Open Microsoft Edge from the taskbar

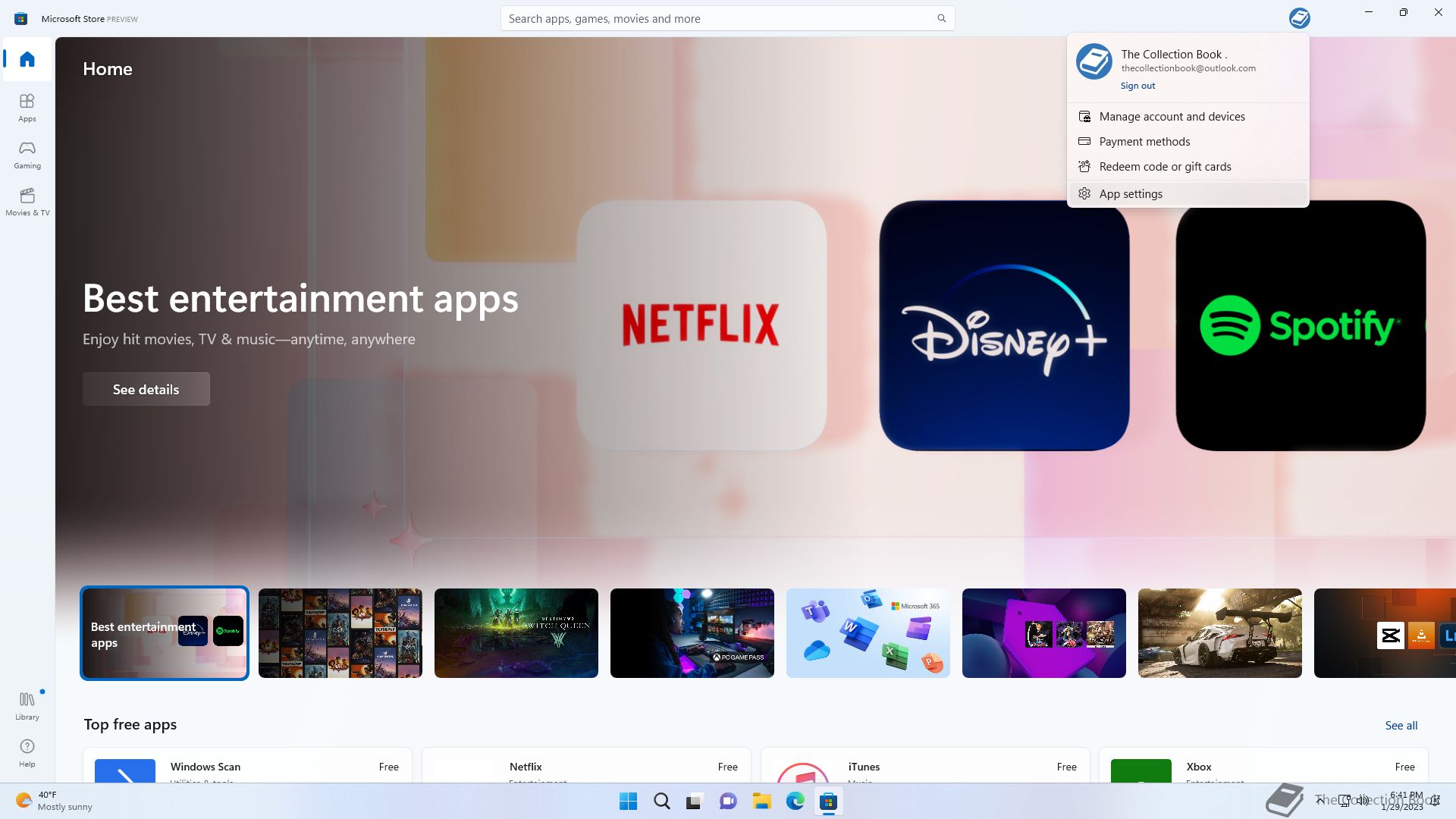click(795, 801)
